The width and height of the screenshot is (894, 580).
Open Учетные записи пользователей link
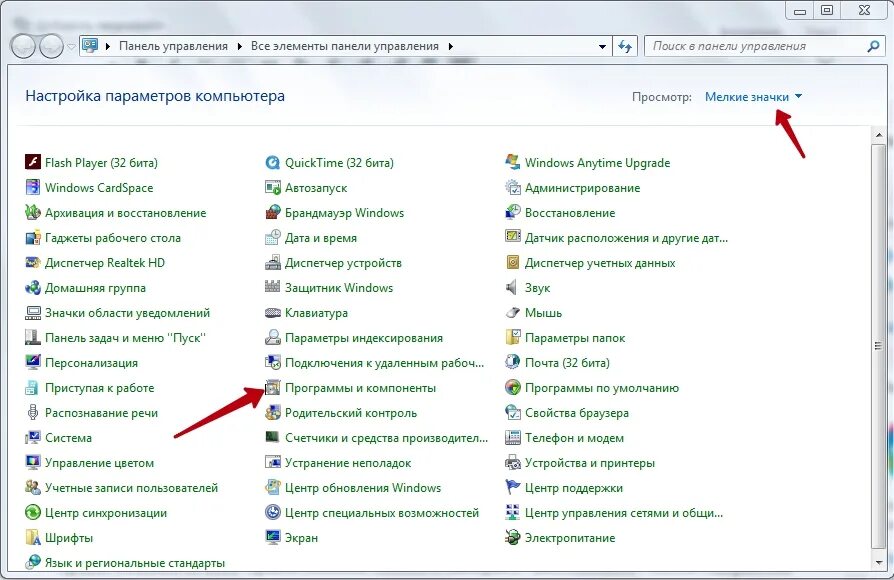click(131, 488)
